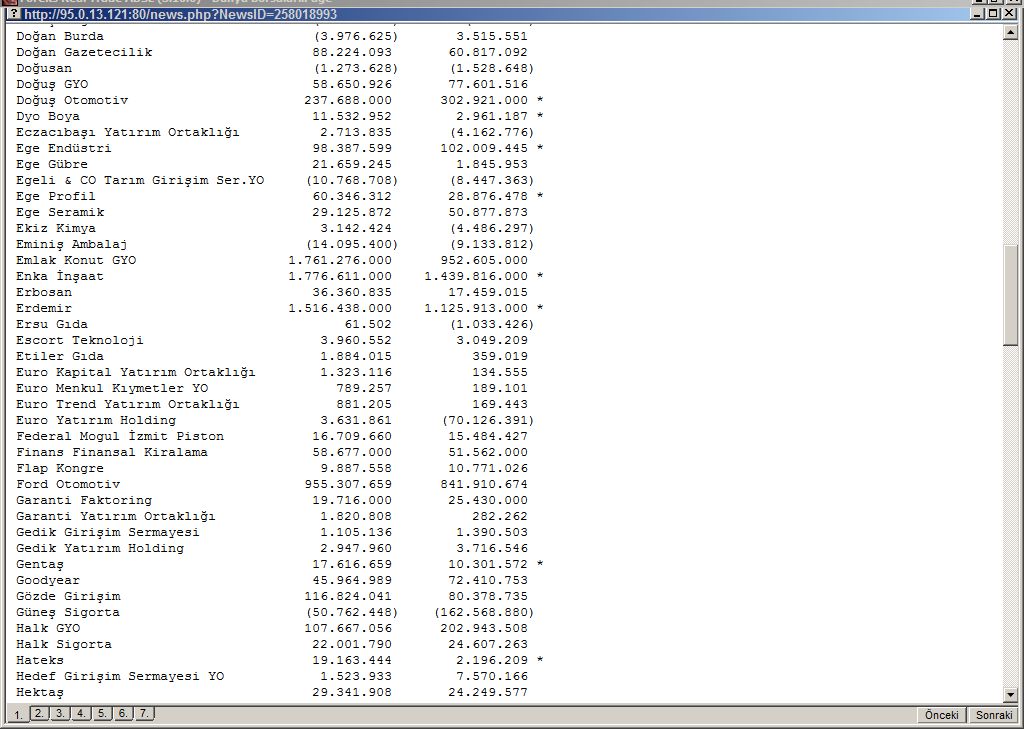1024x729 pixels.
Task: Click Euro Kapital Yatırım Ortaklığı row
Action: (136, 372)
